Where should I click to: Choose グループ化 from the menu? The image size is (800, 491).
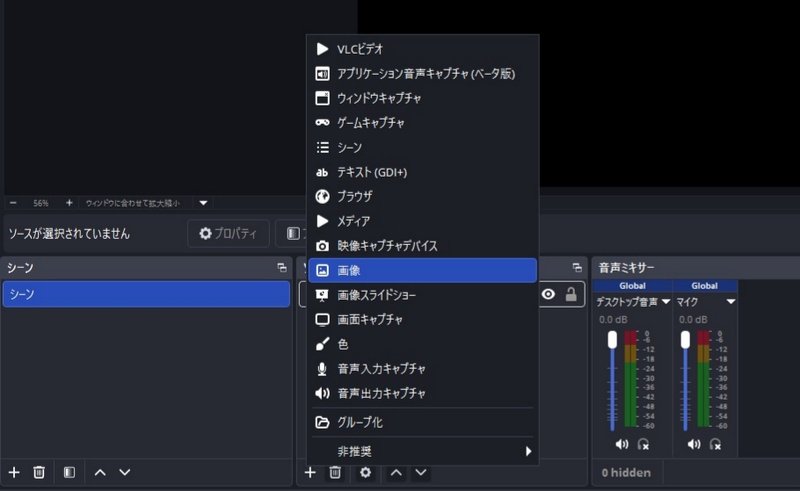(422, 422)
